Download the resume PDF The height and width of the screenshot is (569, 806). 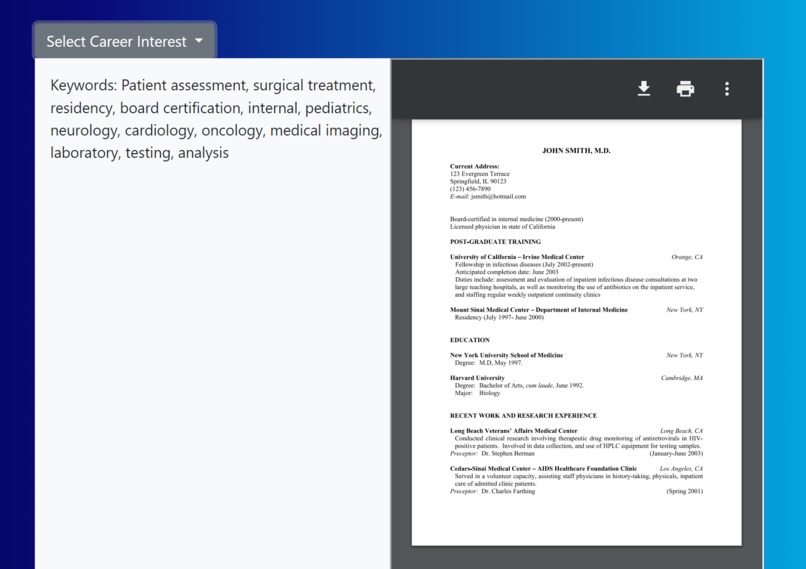point(644,89)
